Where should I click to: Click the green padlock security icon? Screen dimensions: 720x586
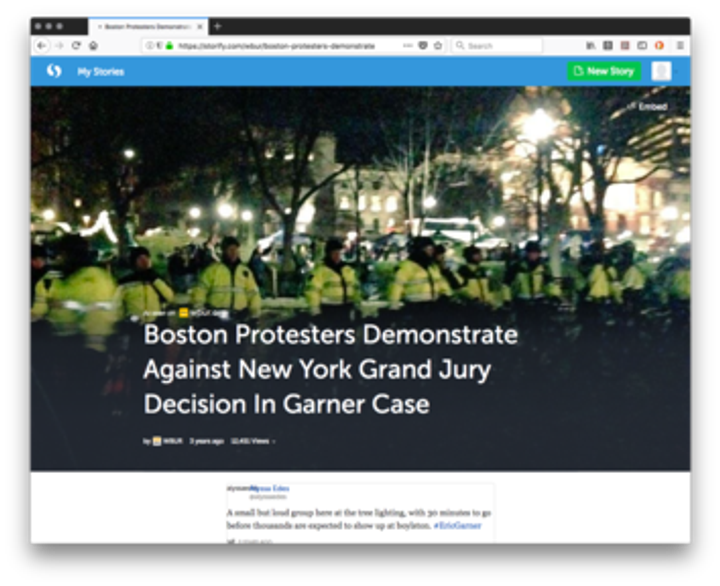pos(169,45)
